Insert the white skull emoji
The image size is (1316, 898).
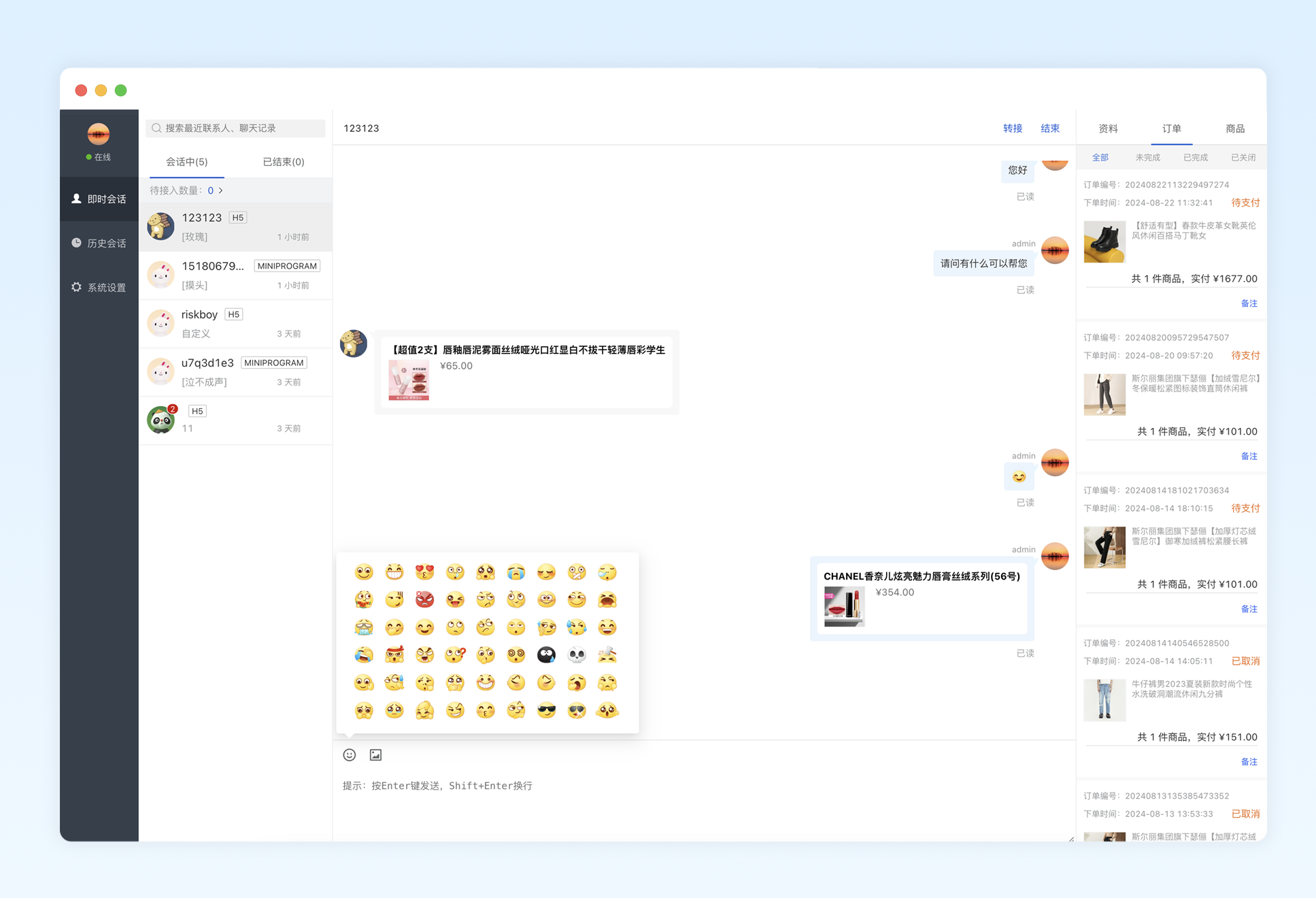point(577,655)
